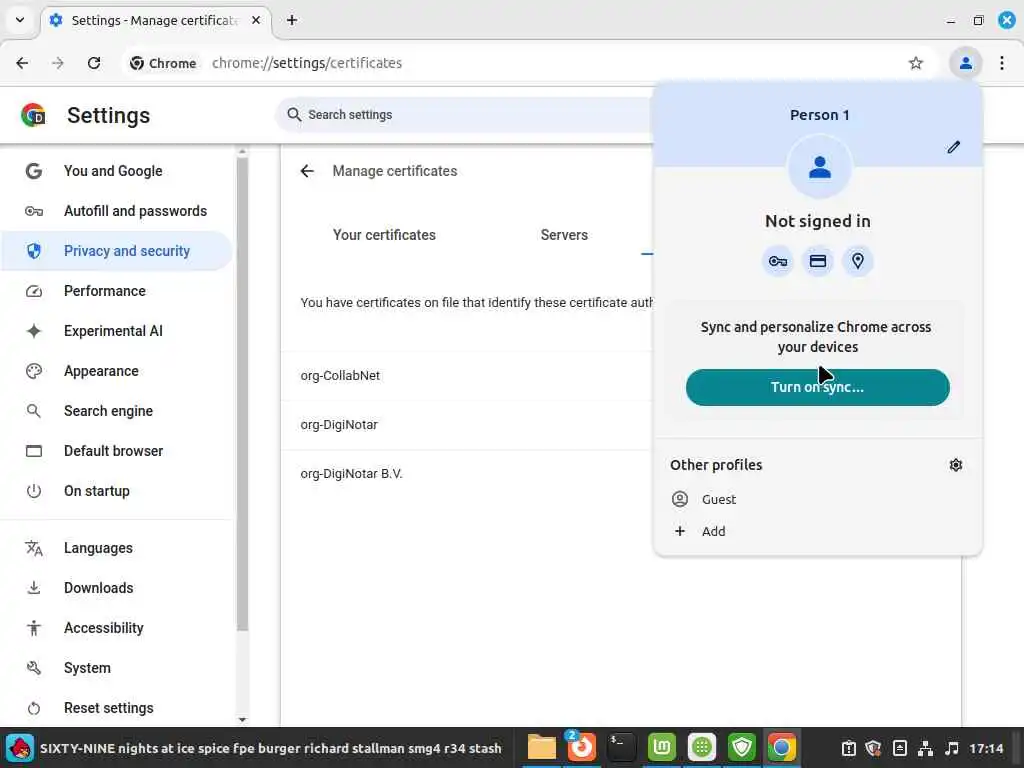Click the Chrome site info chip in address bar
This screenshot has width=1024, height=768.
163,63
